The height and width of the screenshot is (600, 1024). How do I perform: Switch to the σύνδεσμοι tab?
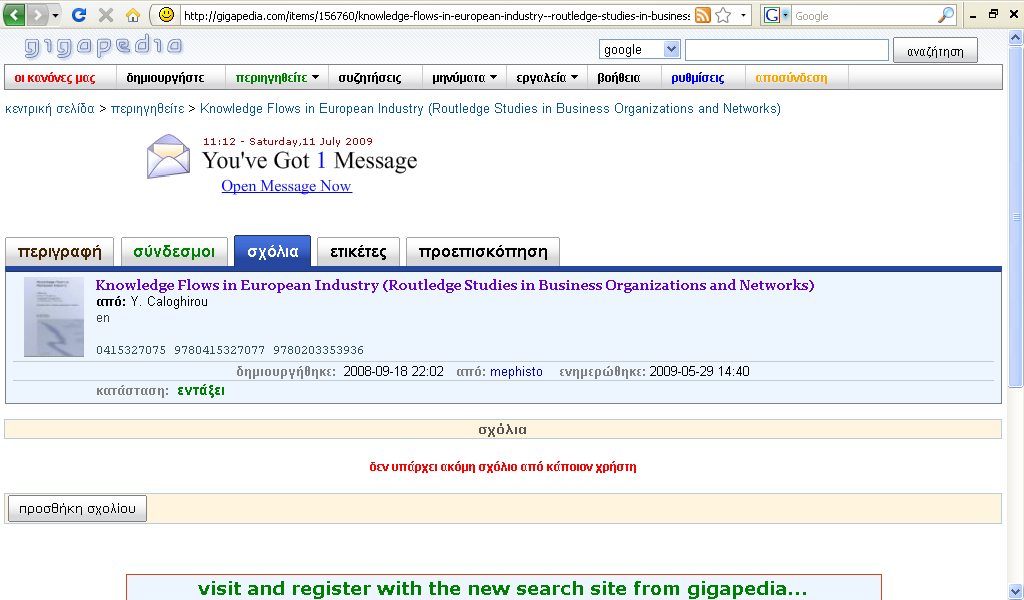pos(174,252)
